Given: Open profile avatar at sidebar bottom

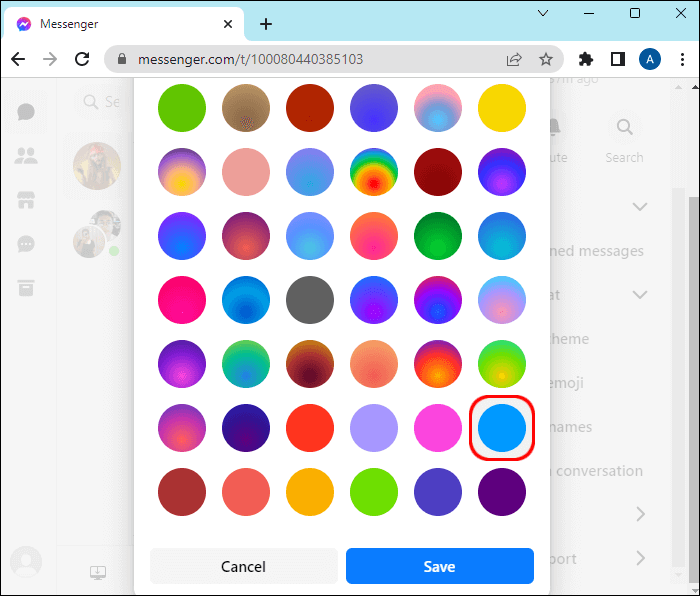Looking at the screenshot, I should coord(26,561).
